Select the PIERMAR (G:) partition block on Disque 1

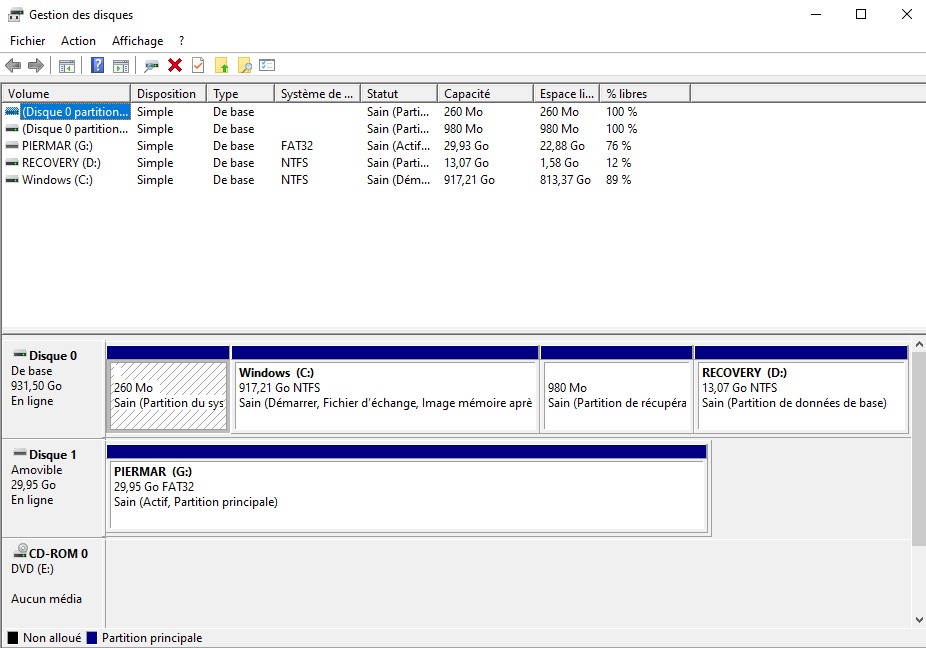click(x=407, y=489)
